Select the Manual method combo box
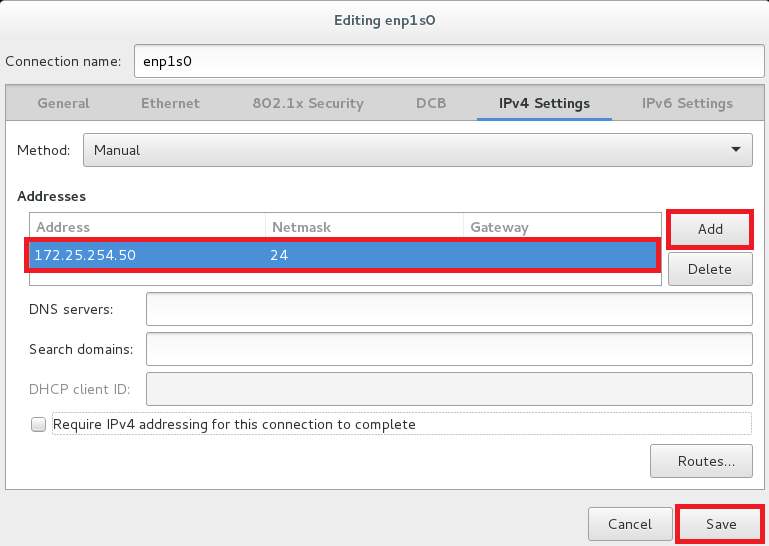This screenshot has height=546, width=769. tap(417, 150)
